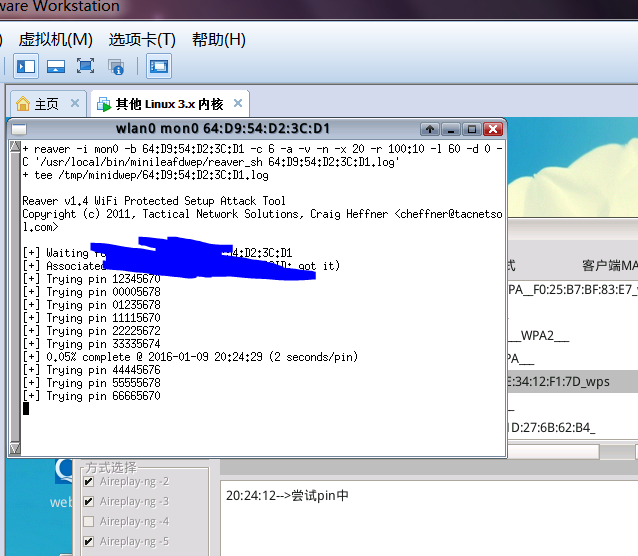Screen dimensions: 638x556
Task: Switch to 其他 Linux 3.x 内核 tab
Action: click(170, 104)
